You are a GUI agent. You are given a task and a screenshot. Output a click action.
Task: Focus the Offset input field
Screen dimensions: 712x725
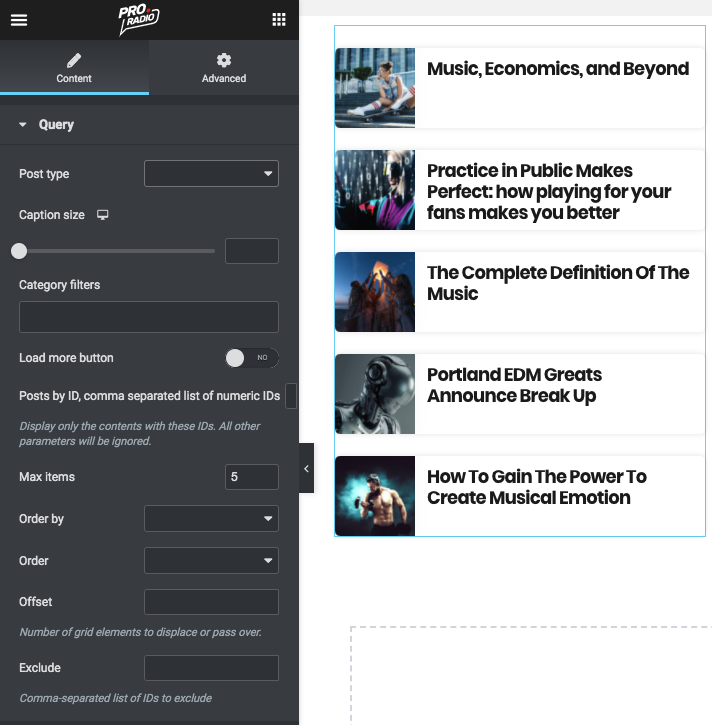(211, 602)
